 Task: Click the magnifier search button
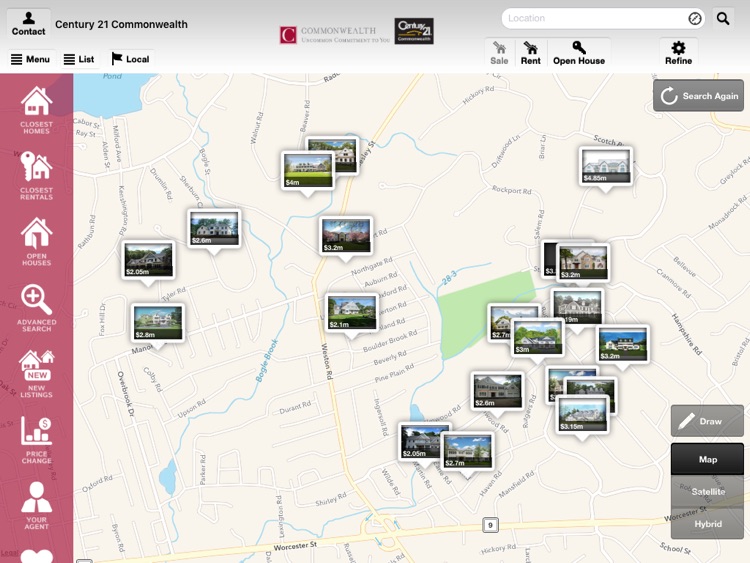pos(723,19)
